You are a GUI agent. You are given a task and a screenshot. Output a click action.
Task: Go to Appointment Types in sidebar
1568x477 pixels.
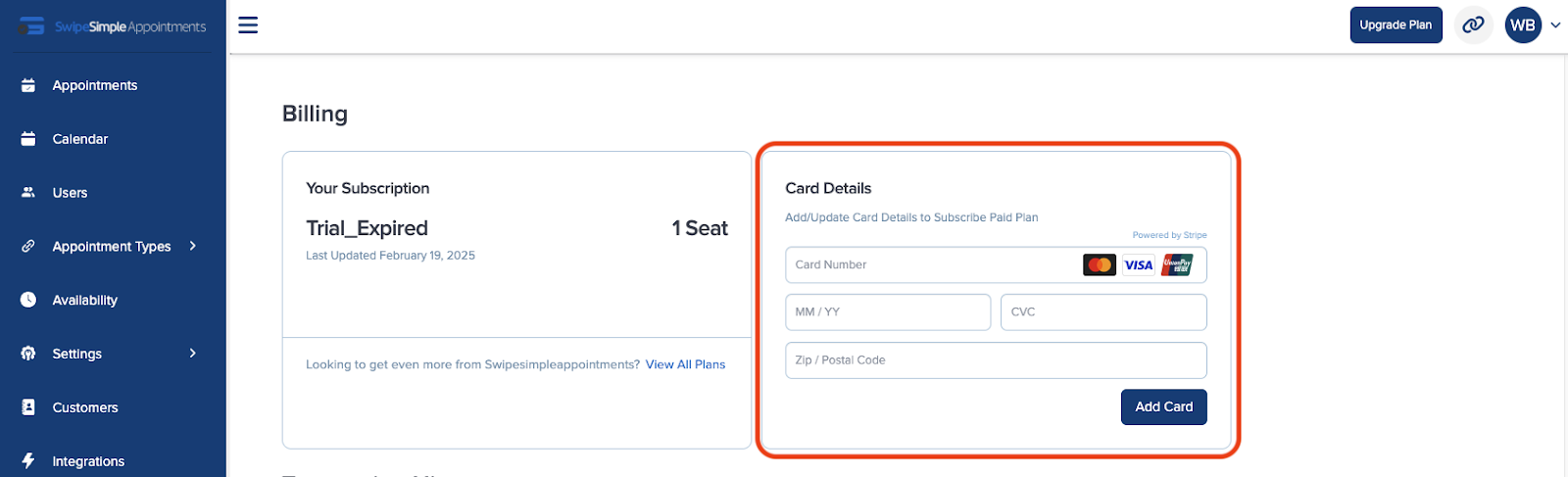click(x=113, y=247)
